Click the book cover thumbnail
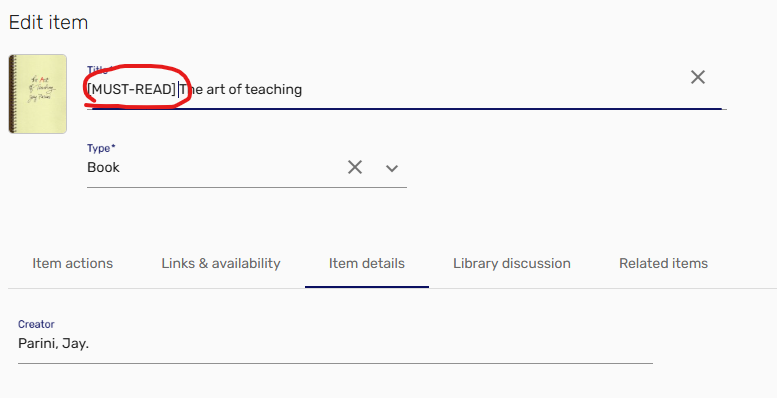 click(38, 94)
